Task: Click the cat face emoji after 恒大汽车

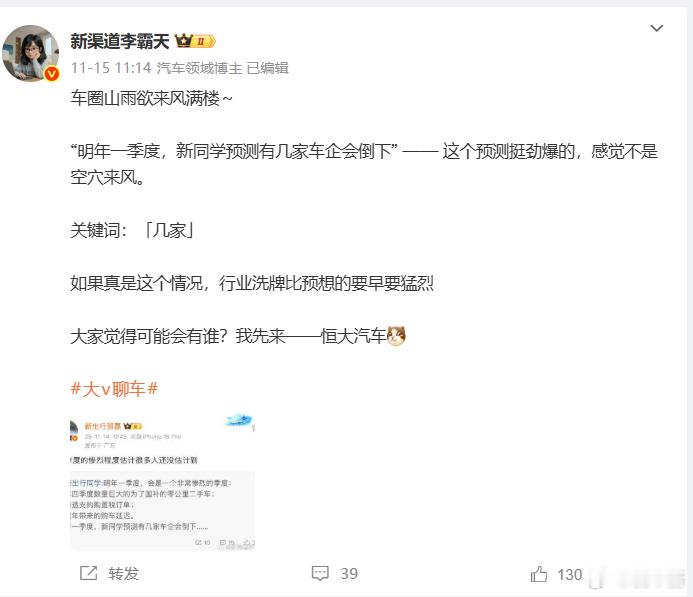Action: pyautogui.click(x=396, y=335)
